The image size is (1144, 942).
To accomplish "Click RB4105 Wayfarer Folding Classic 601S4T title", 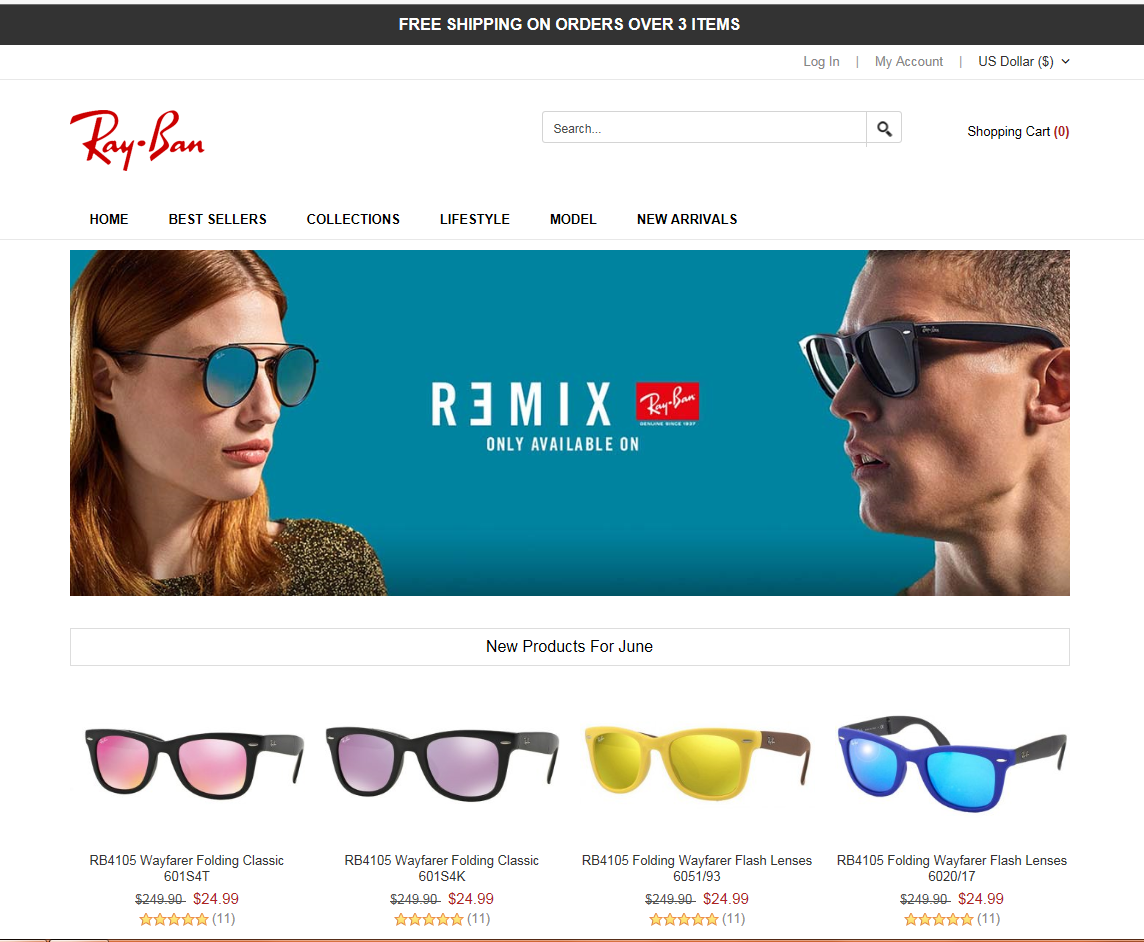I will point(187,868).
